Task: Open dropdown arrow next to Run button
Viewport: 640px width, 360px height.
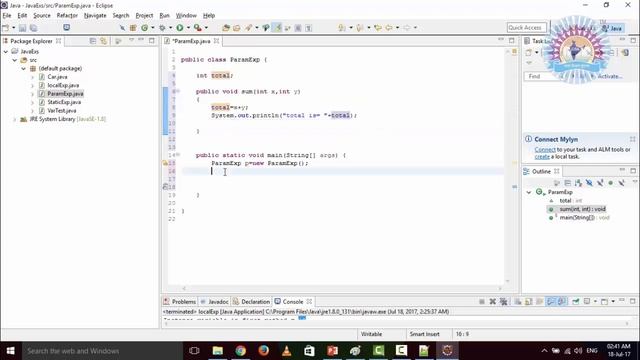Action: (188, 28)
